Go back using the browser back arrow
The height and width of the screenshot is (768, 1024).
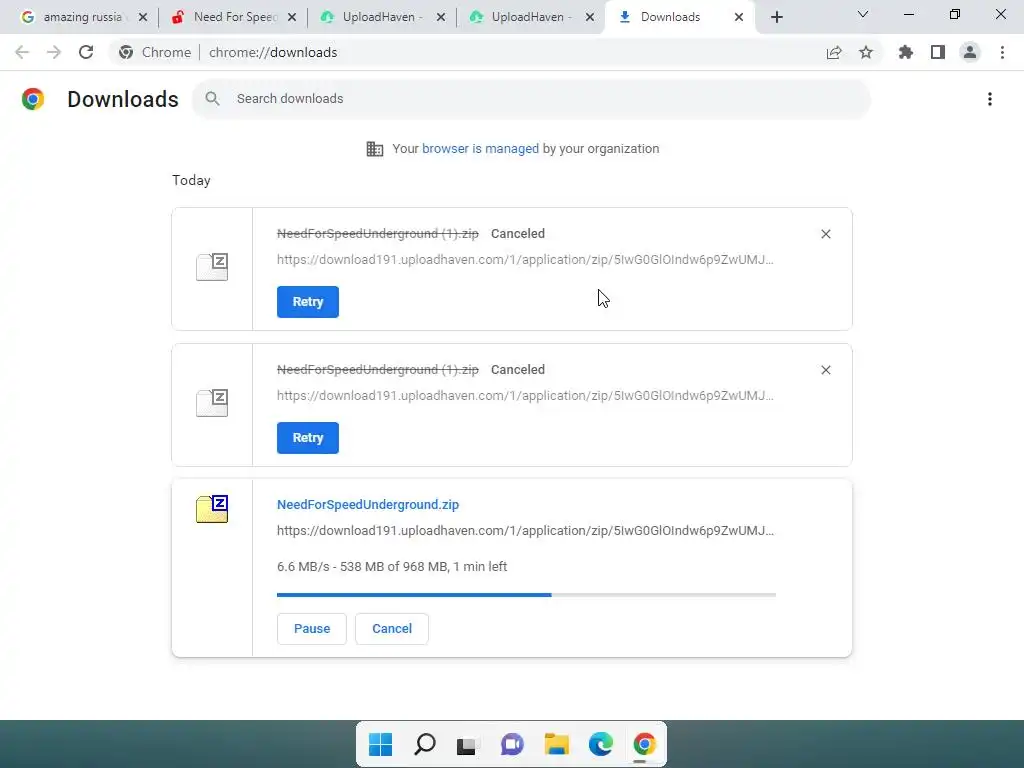click(x=22, y=52)
